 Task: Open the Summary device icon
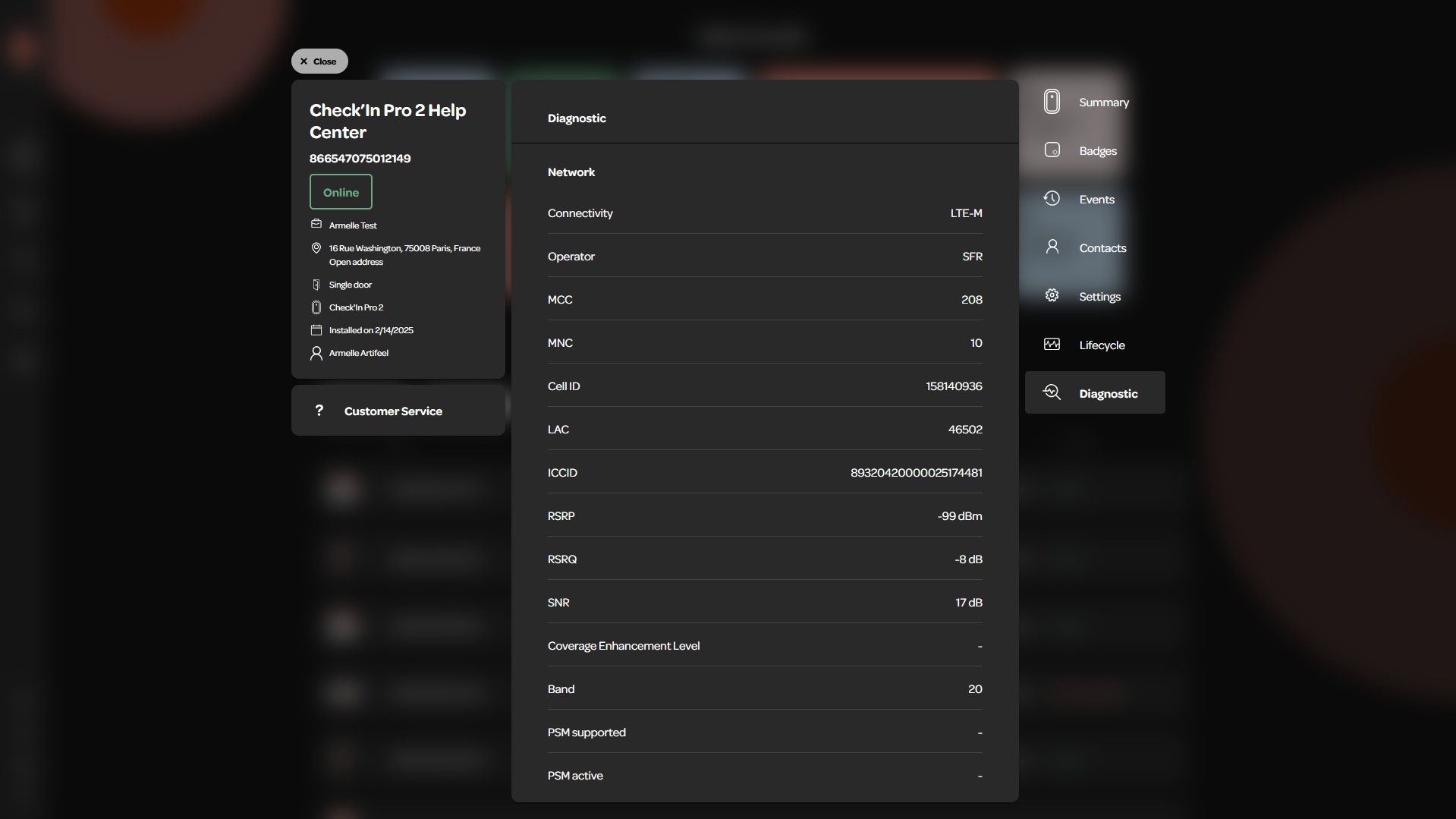(x=1052, y=102)
